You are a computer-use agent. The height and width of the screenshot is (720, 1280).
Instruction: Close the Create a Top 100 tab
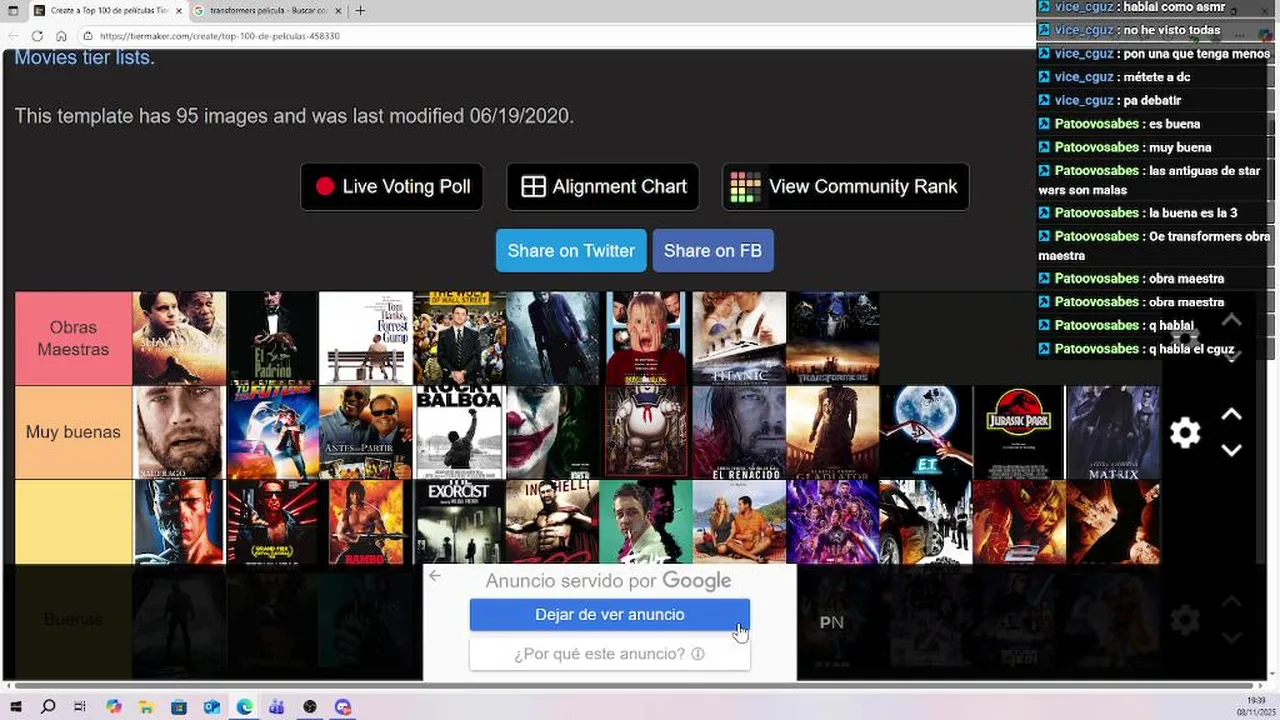pyautogui.click(x=178, y=10)
